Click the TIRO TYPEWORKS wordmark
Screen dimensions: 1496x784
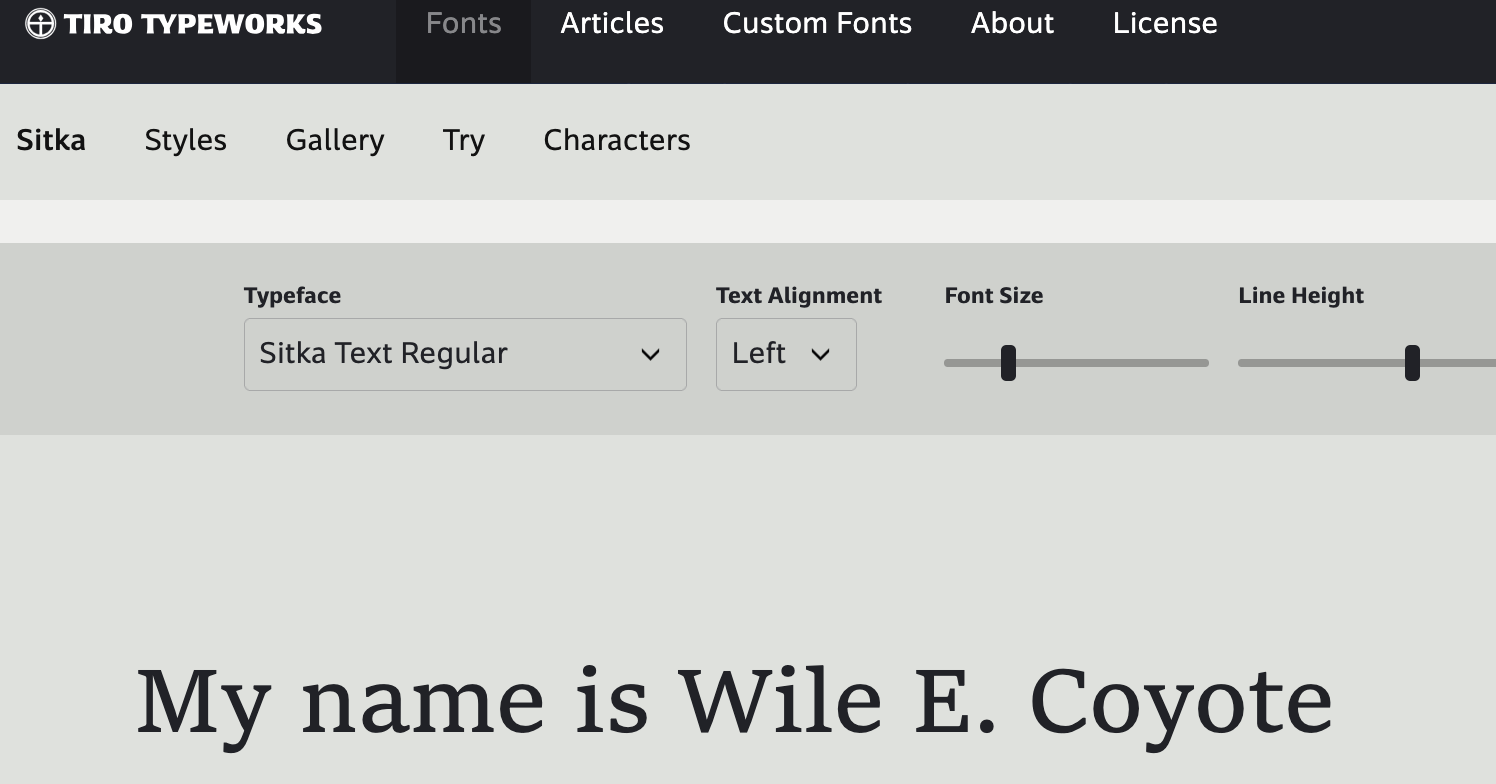coord(193,24)
